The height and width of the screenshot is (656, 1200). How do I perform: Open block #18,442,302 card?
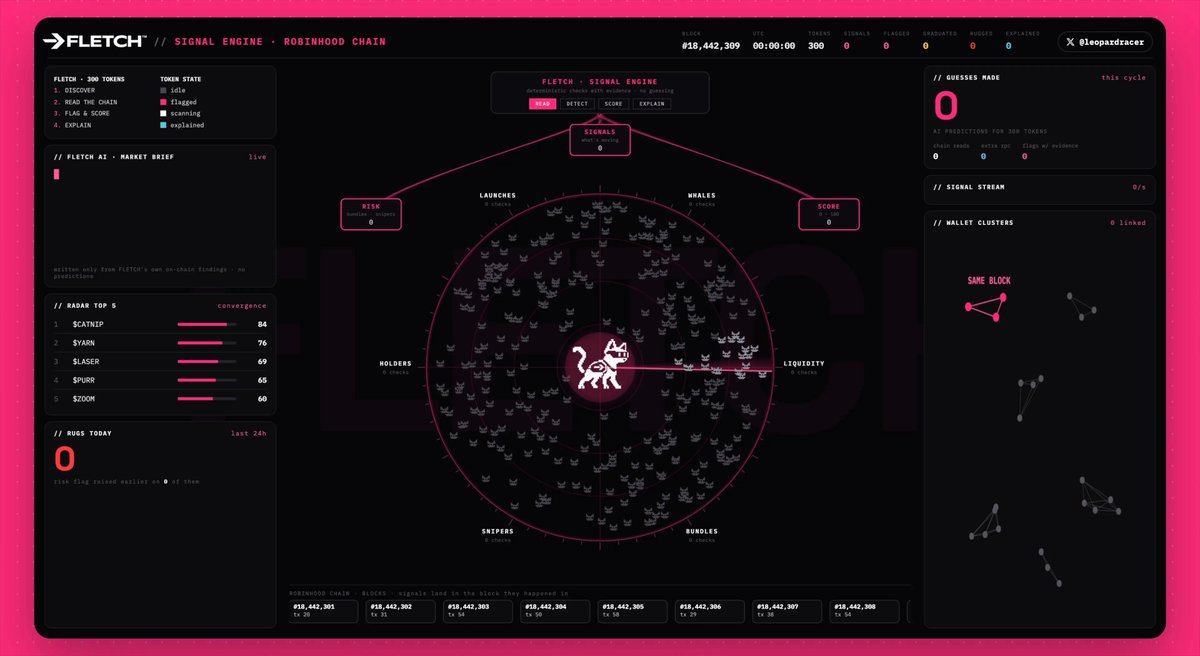click(400, 611)
